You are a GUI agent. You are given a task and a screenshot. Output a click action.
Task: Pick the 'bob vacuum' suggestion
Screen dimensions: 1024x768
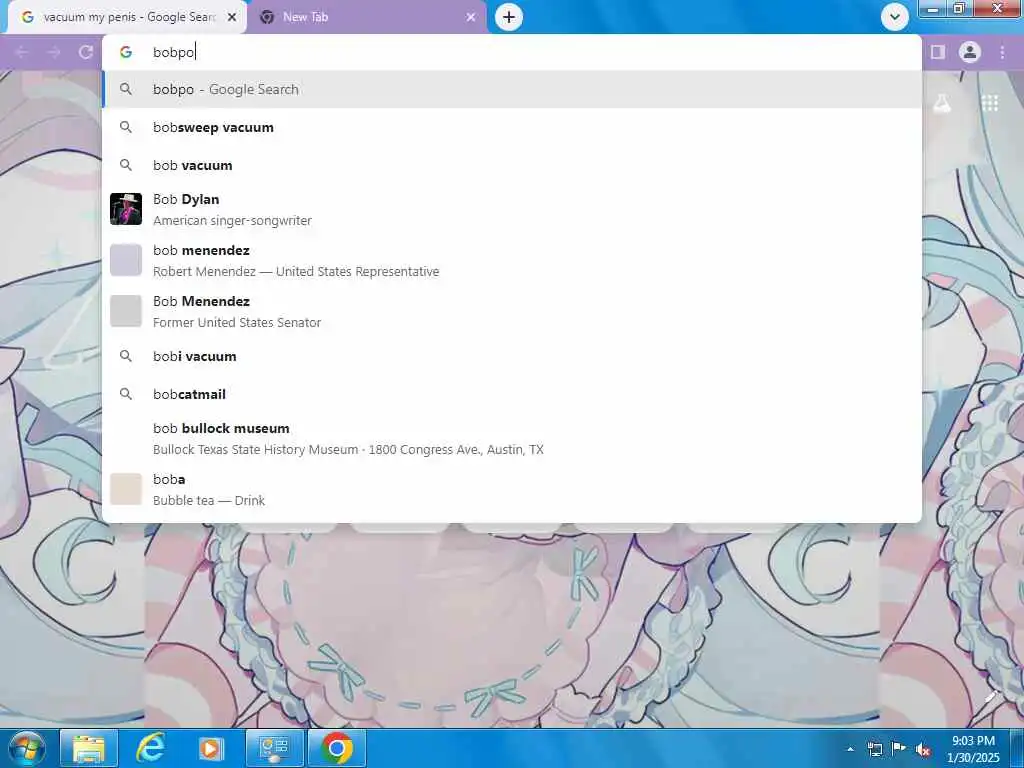click(x=512, y=165)
